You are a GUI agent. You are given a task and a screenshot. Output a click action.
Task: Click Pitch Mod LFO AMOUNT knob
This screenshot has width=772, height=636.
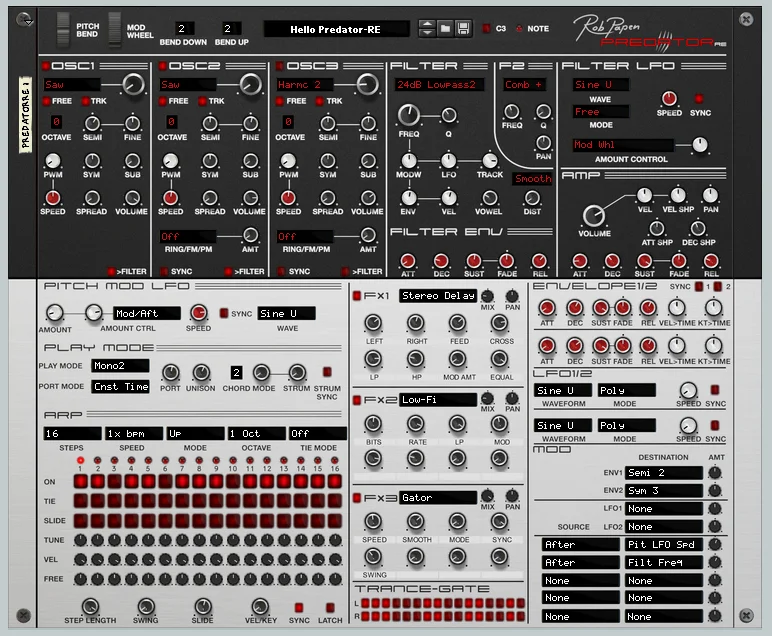coord(54,313)
